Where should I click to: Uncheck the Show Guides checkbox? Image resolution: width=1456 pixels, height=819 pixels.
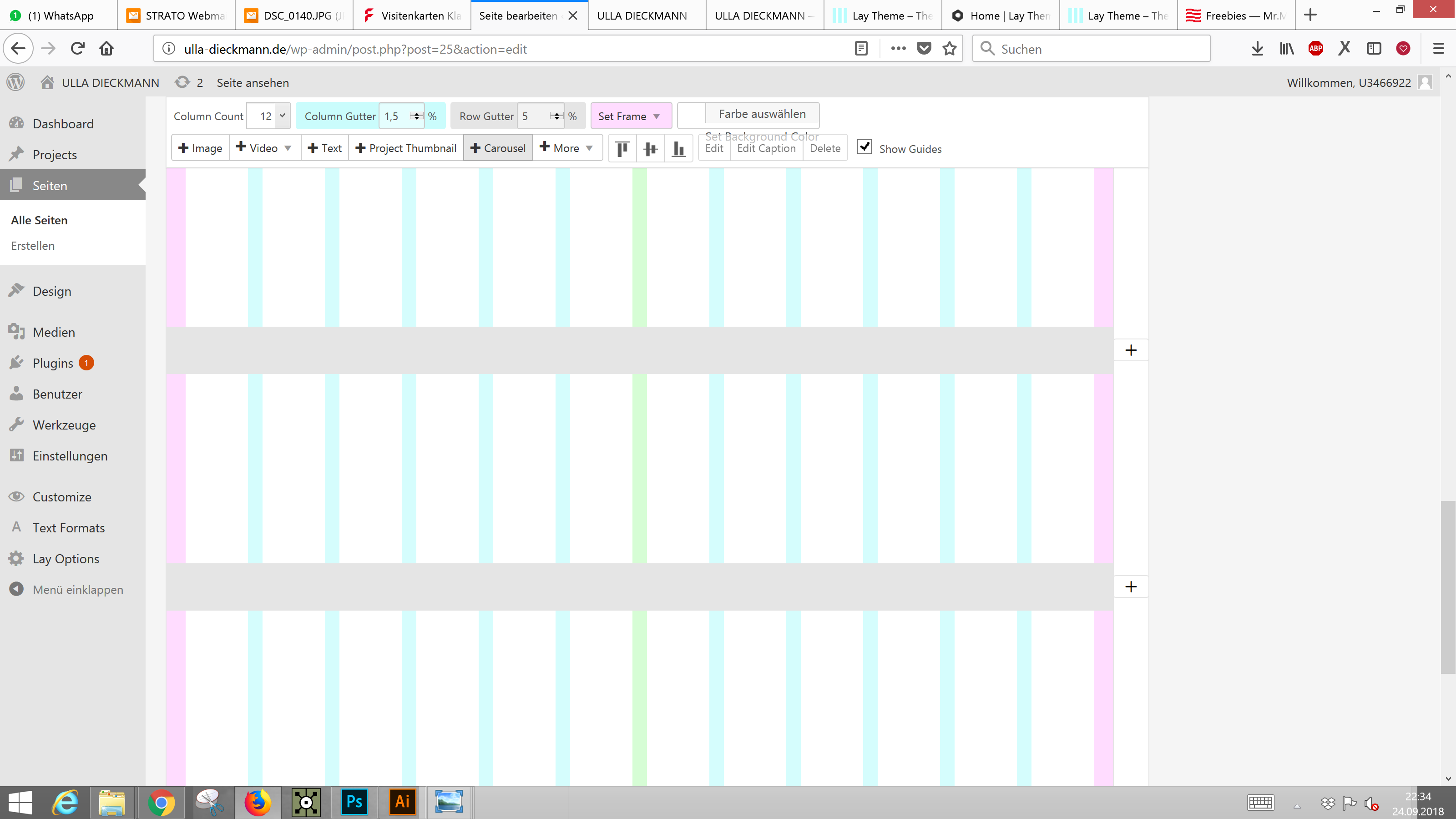(864, 147)
